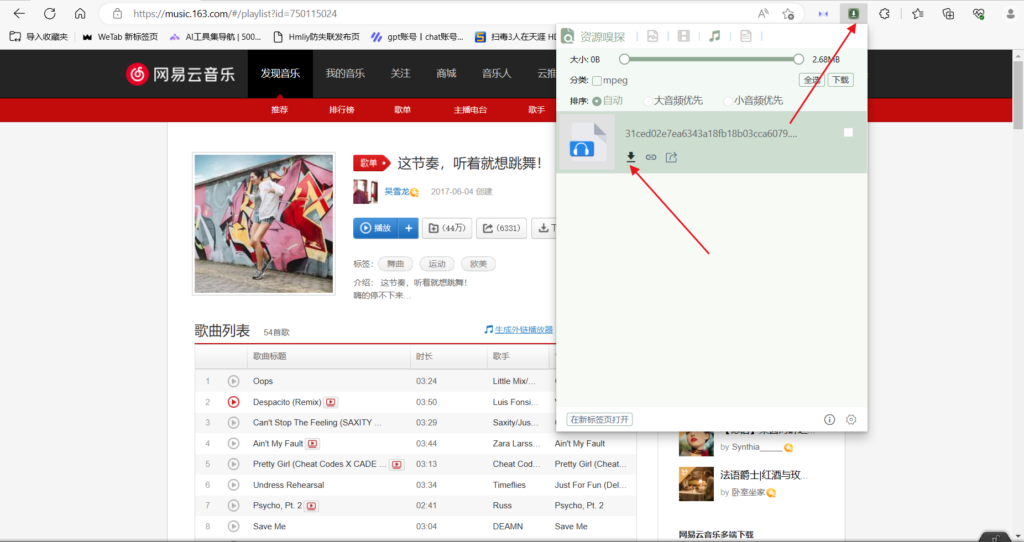Open 主播电台 in the red sub-navigation
Image resolution: width=1024 pixels, height=542 pixels.
470,110
